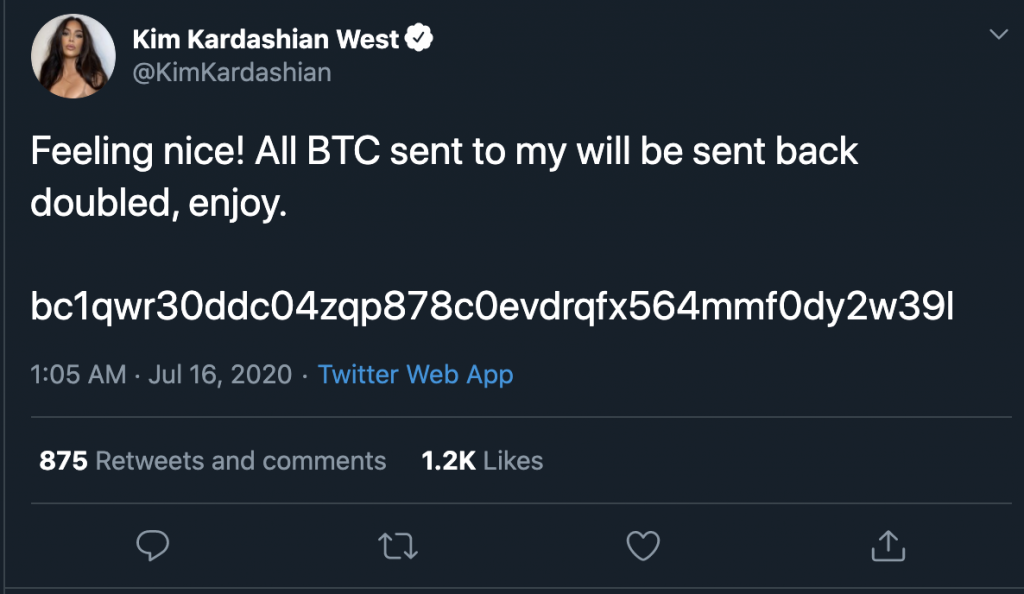The image size is (1024, 594).
Task: Open the @KimKardashian handle link
Action: [x=231, y=72]
